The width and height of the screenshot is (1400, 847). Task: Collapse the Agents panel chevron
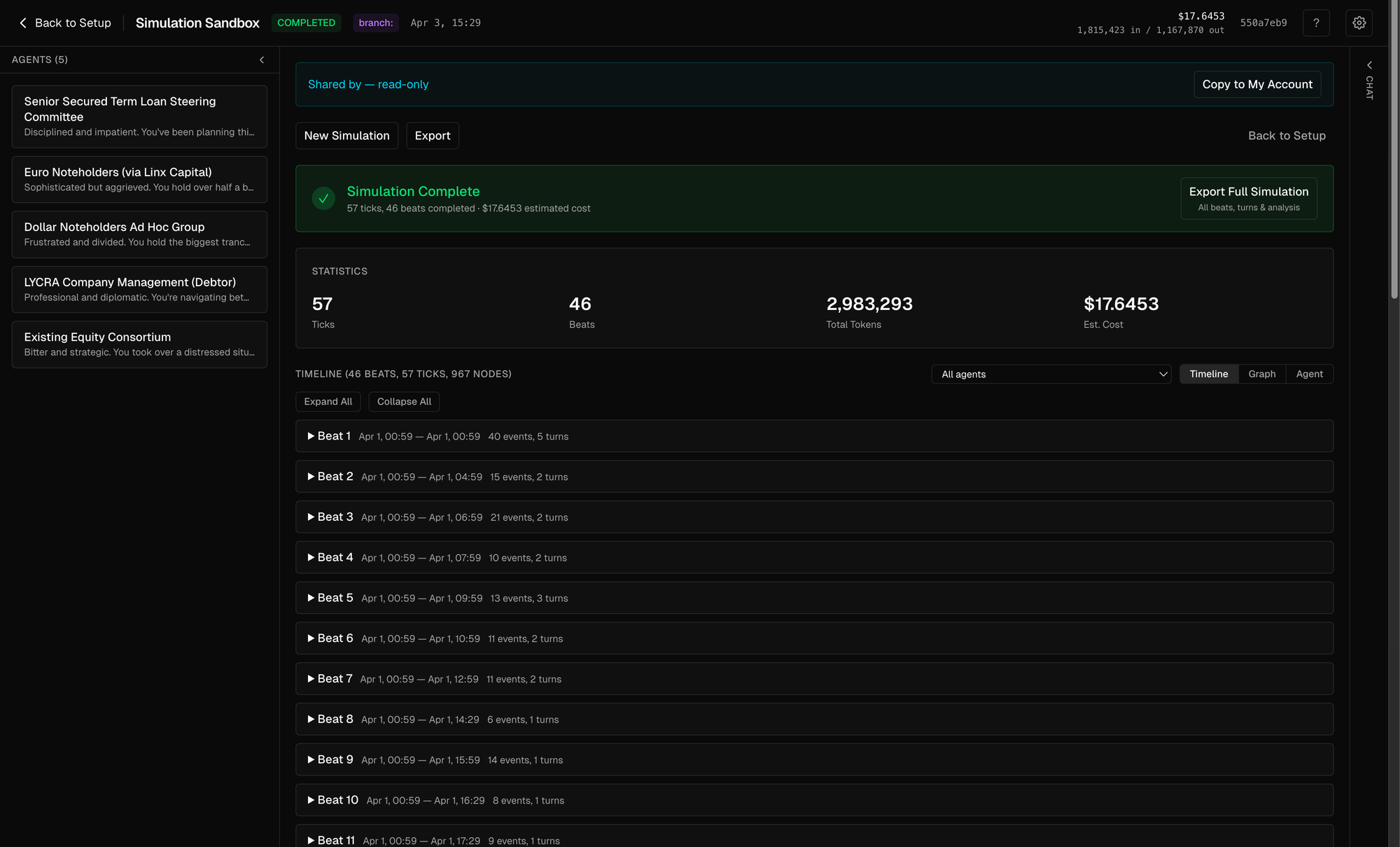pos(262,60)
